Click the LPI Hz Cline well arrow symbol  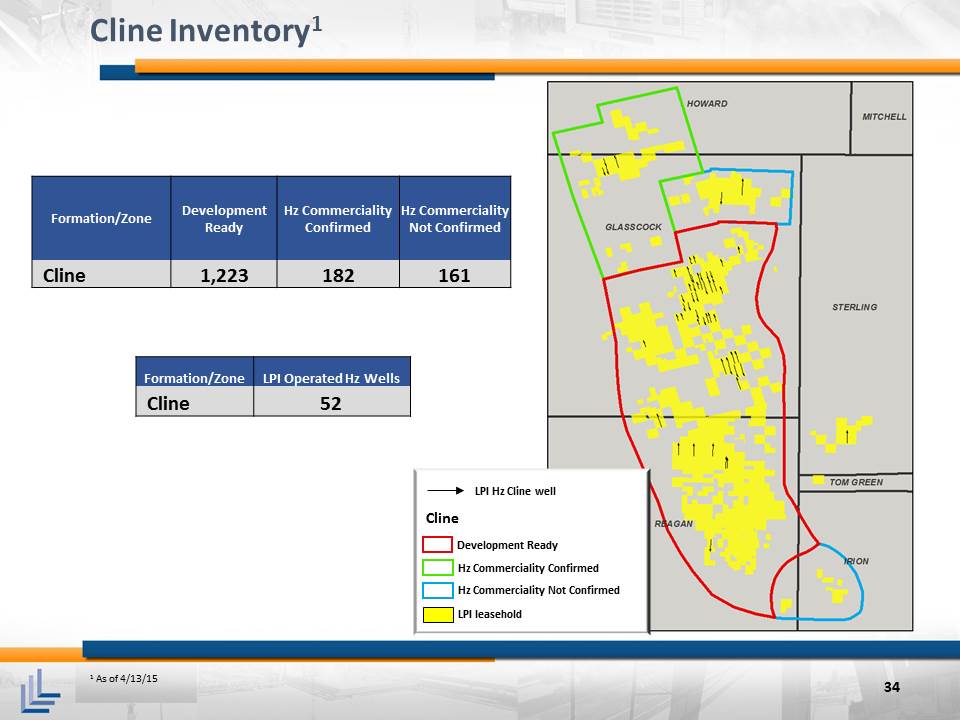click(446, 490)
